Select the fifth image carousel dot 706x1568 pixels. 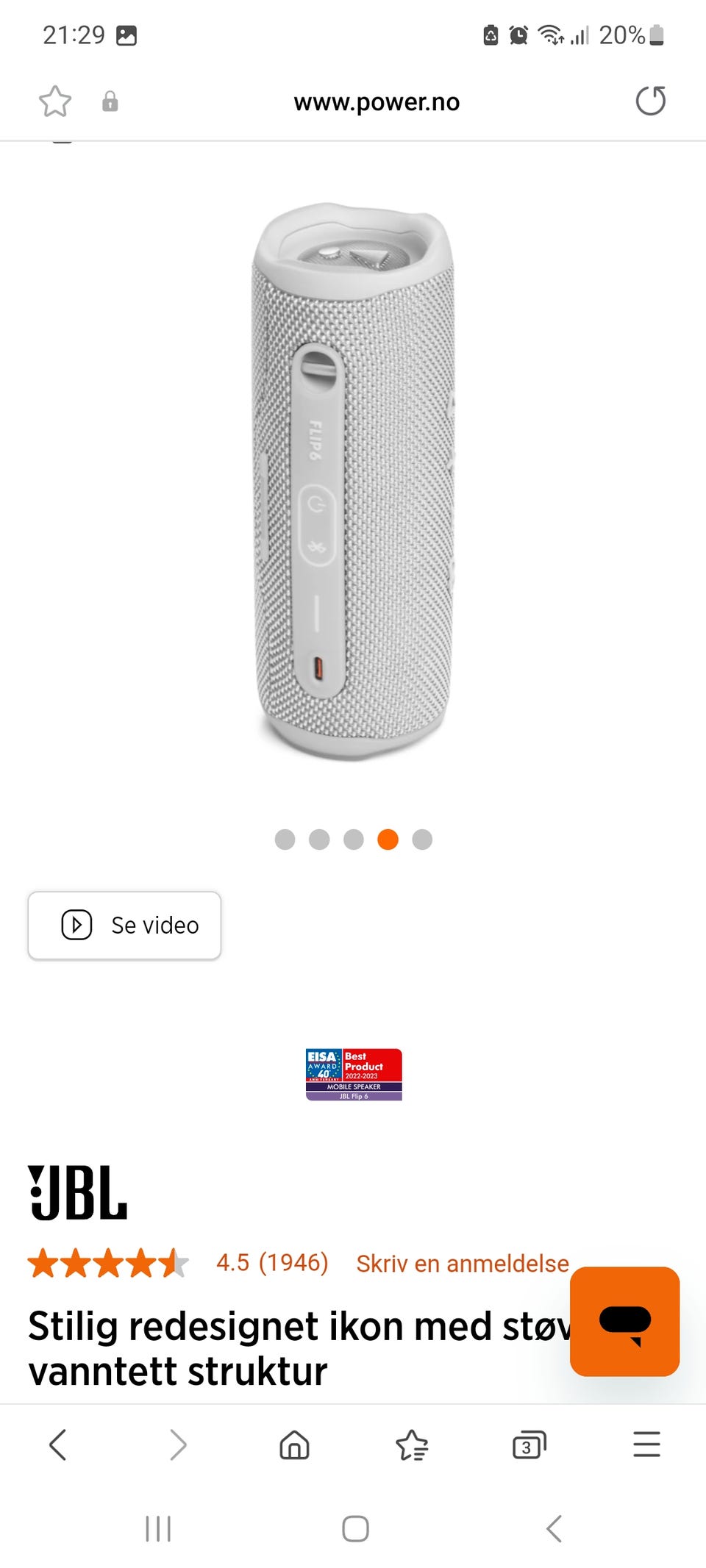point(422,840)
